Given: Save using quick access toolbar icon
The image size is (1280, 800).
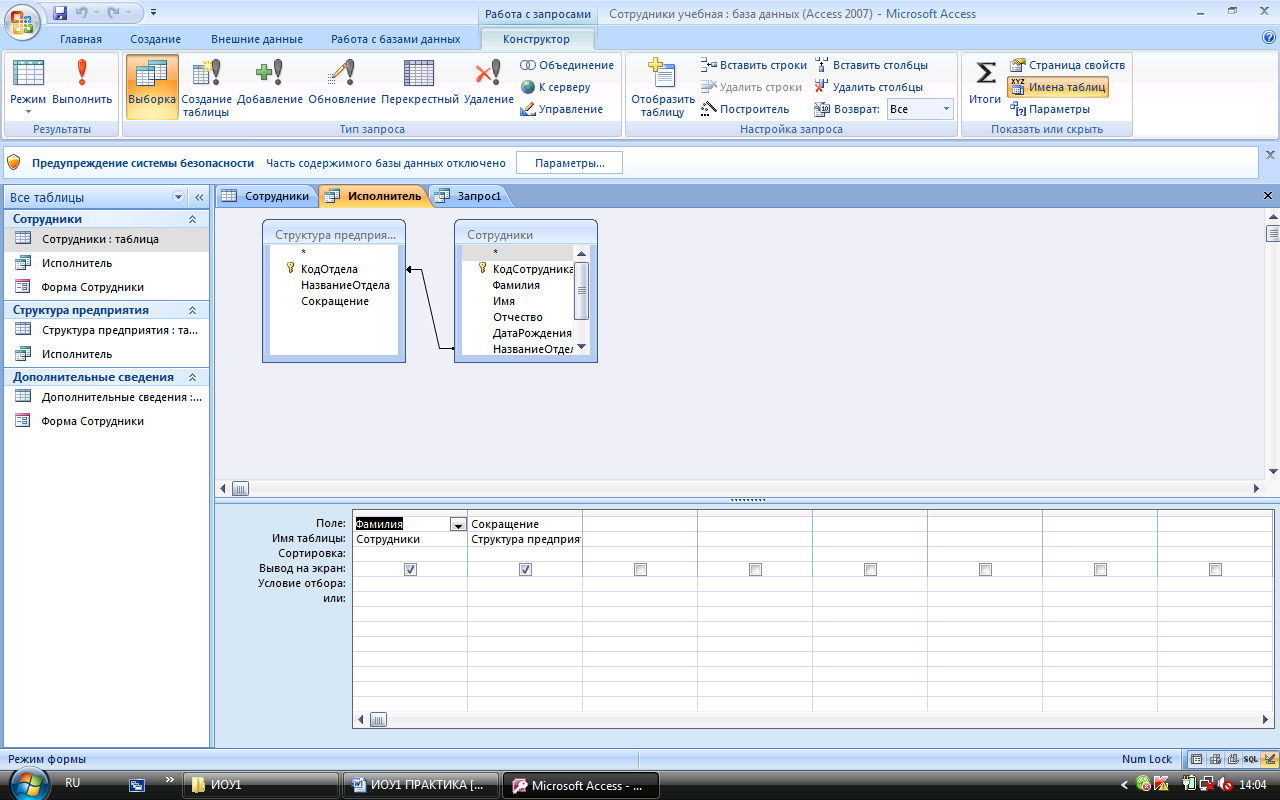Looking at the screenshot, I should [60, 14].
